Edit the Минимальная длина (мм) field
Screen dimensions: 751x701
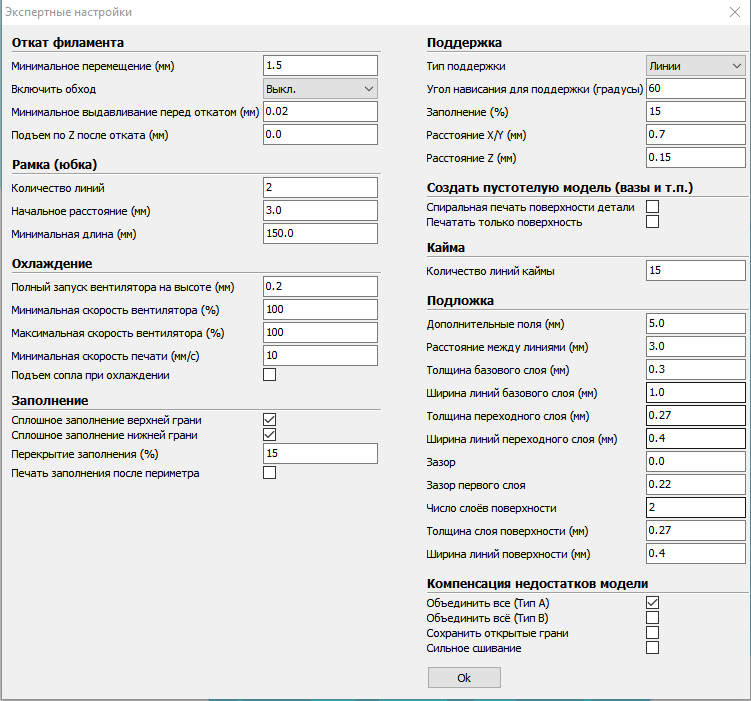320,233
